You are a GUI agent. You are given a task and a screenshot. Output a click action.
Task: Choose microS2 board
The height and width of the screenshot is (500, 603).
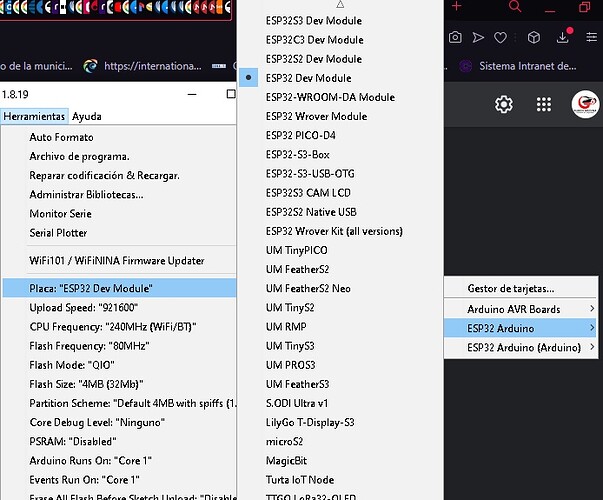tap(341, 441)
